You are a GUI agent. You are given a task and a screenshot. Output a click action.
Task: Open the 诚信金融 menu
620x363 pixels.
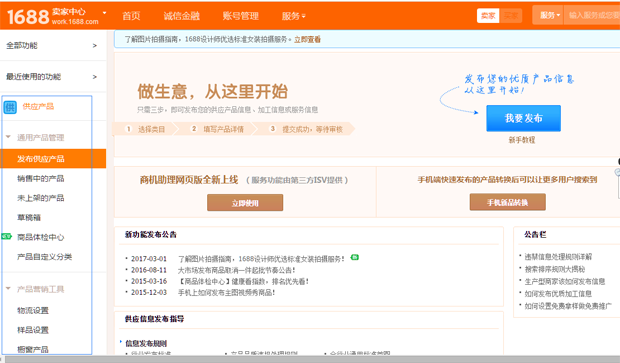point(181,16)
